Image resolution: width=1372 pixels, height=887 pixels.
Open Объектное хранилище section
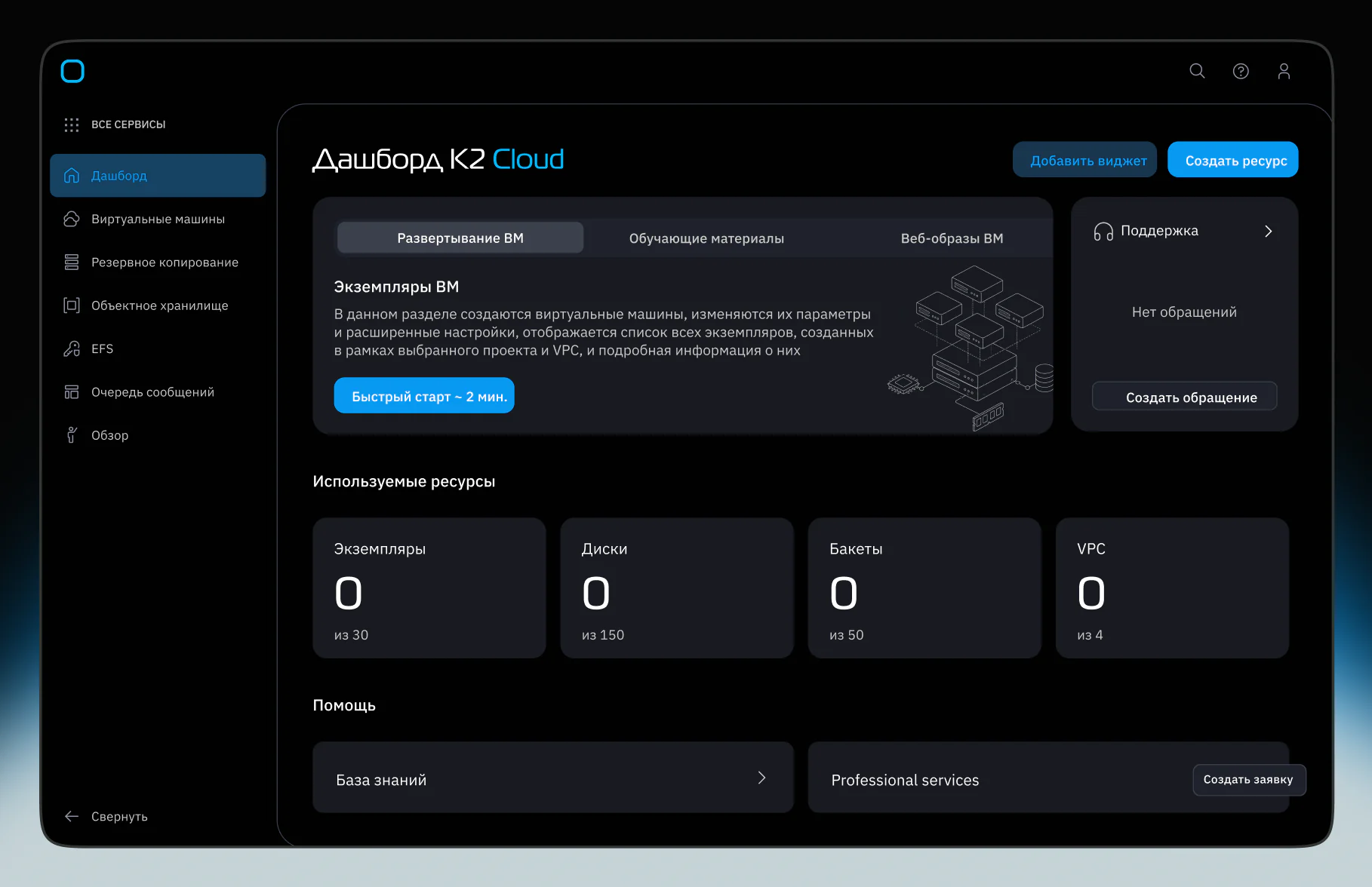(158, 305)
